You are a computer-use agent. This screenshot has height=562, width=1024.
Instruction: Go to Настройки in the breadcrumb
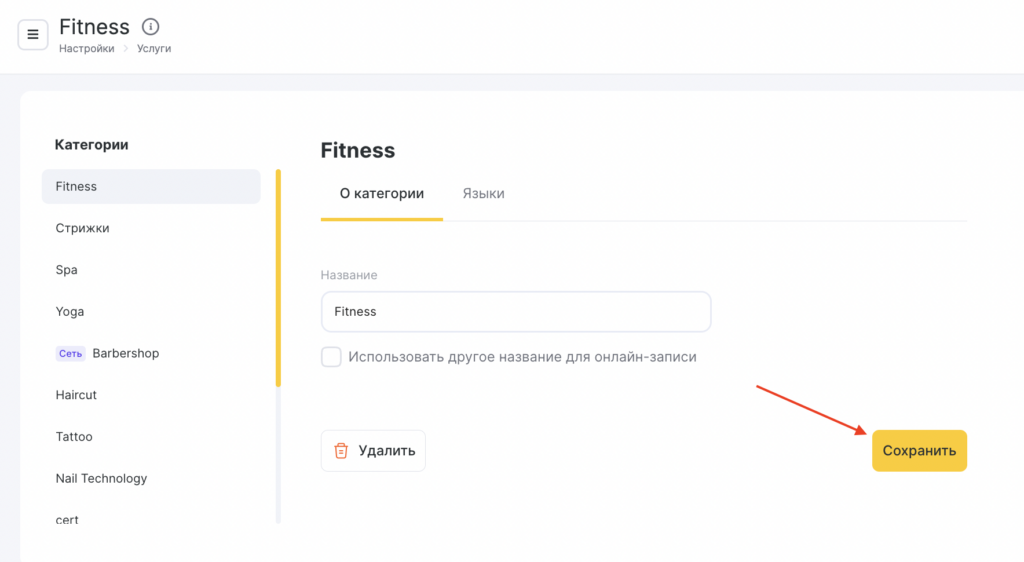coord(86,48)
